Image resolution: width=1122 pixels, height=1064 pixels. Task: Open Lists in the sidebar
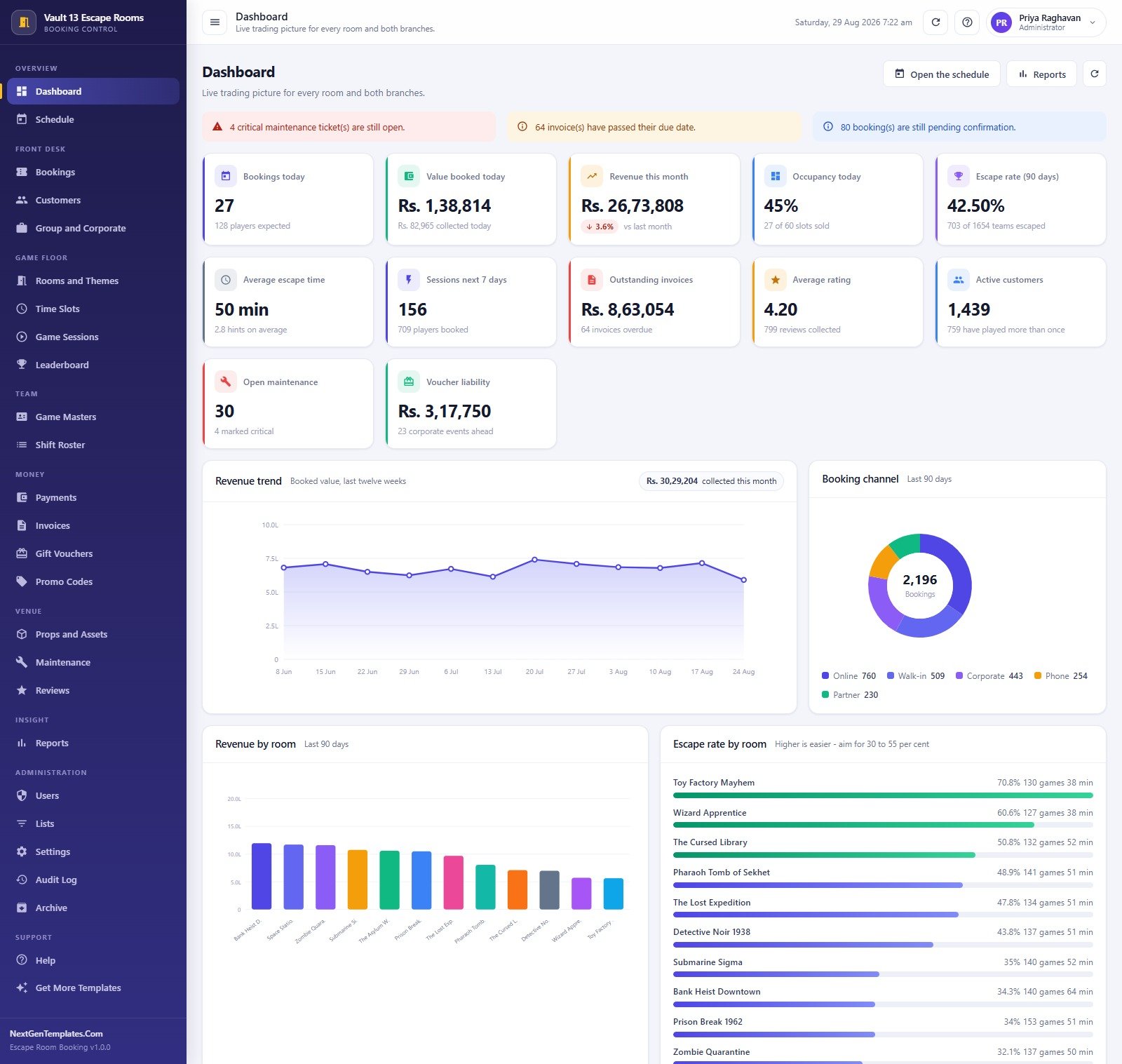pyautogui.click(x=93, y=823)
